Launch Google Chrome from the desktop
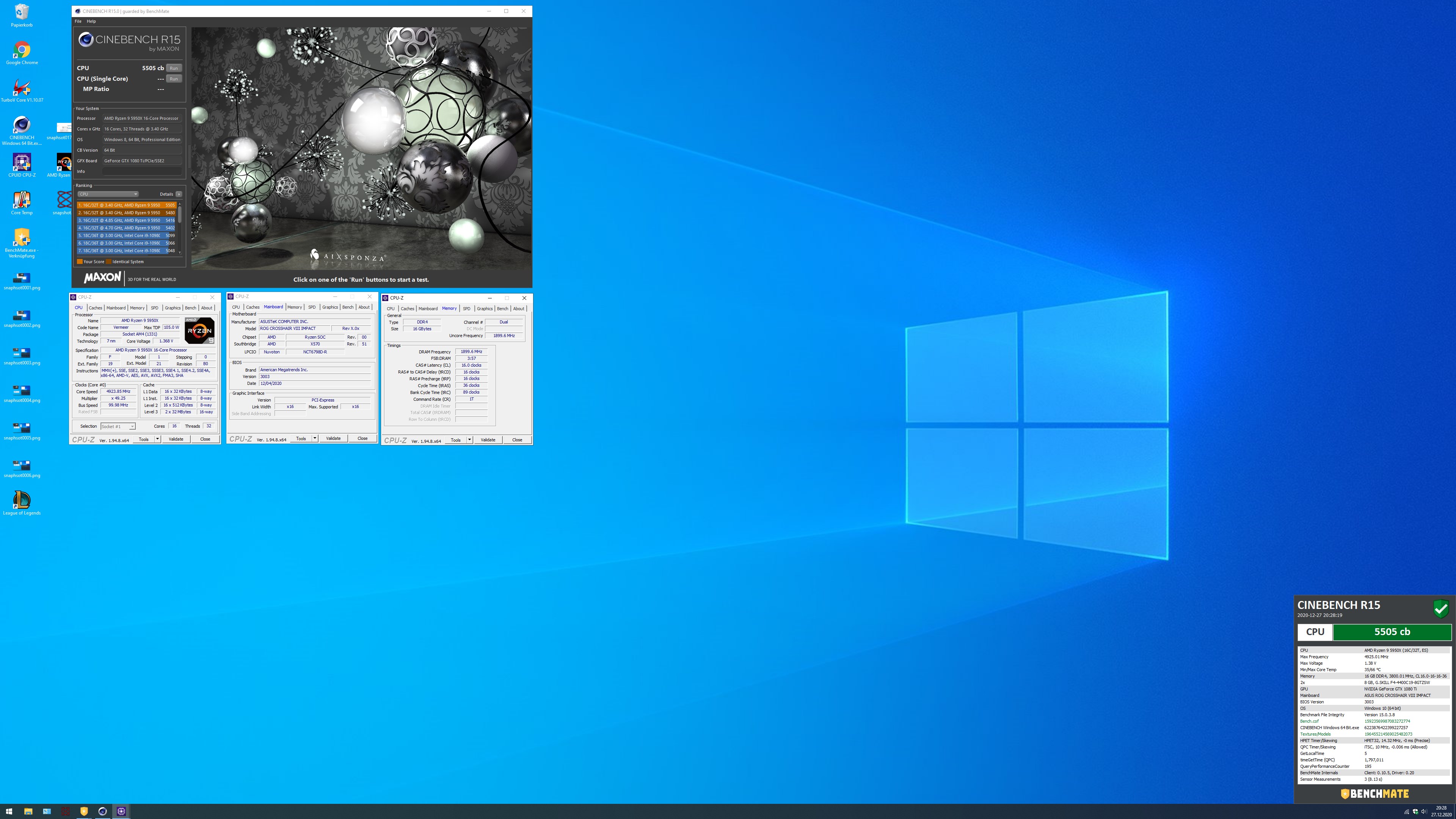The width and height of the screenshot is (1456, 819). coord(22,53)
